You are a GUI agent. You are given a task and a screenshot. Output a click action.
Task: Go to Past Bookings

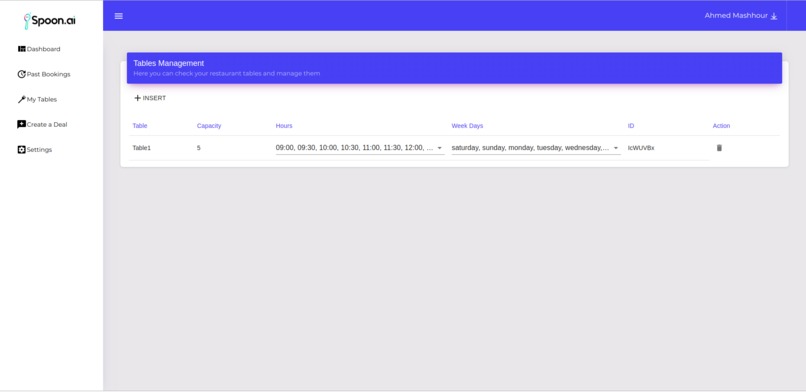tap(44, 74)
